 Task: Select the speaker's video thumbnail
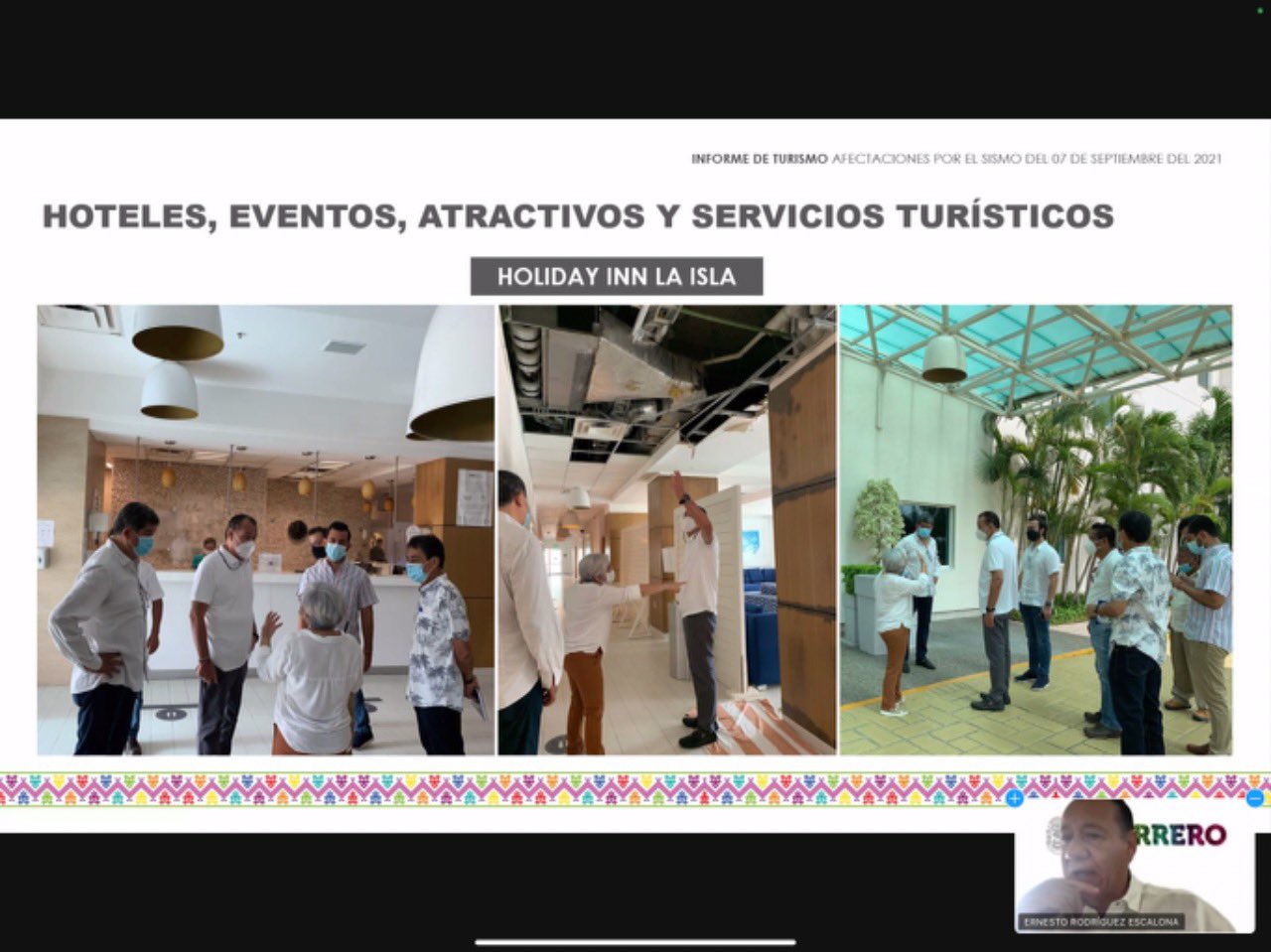coord(1135,867)
